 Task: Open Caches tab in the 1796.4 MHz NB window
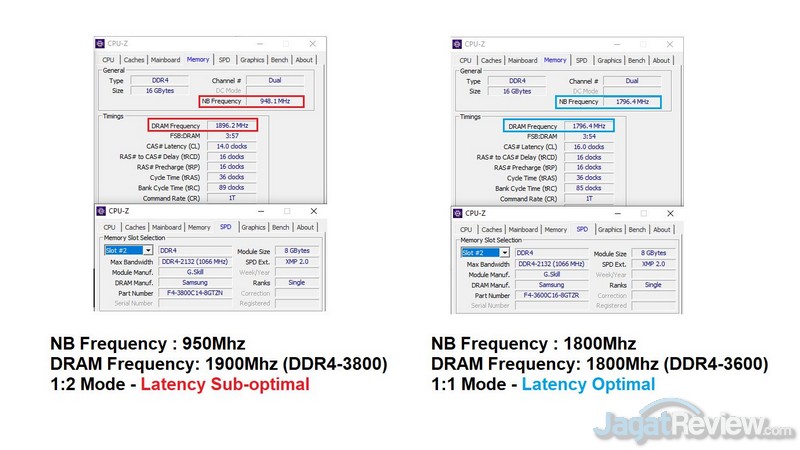click(491, 60)
